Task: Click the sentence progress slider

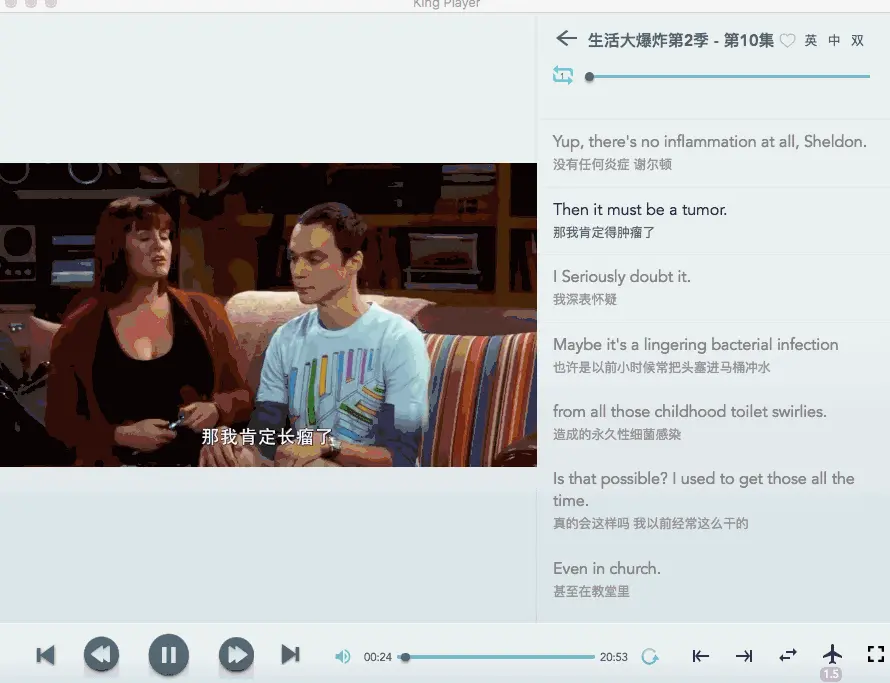Action: point(729,76)
